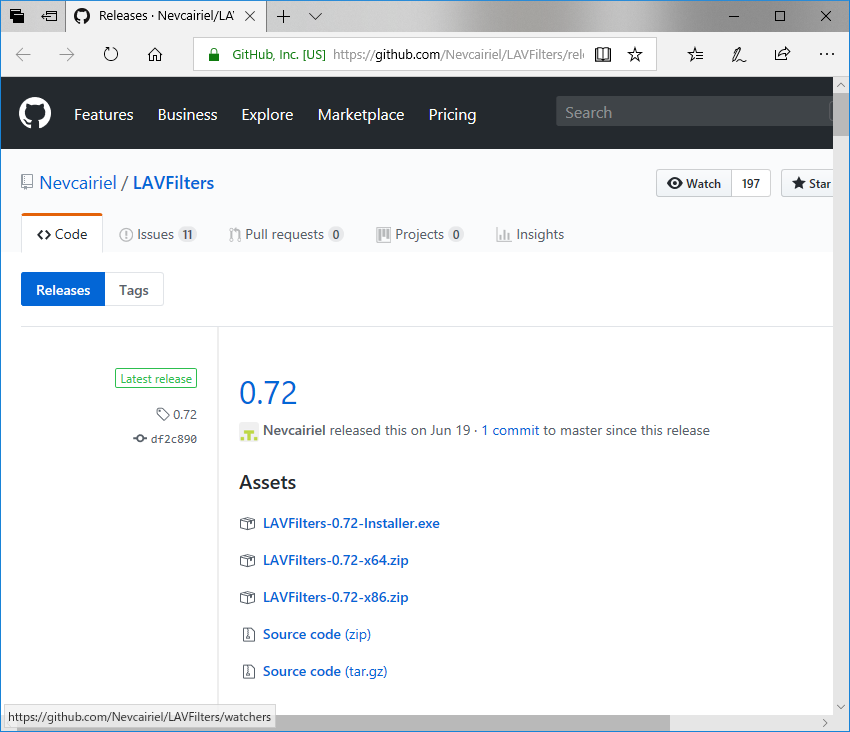850x732 pixels.
Task: Open Features in GitHub header
Action: pos(104,114)
